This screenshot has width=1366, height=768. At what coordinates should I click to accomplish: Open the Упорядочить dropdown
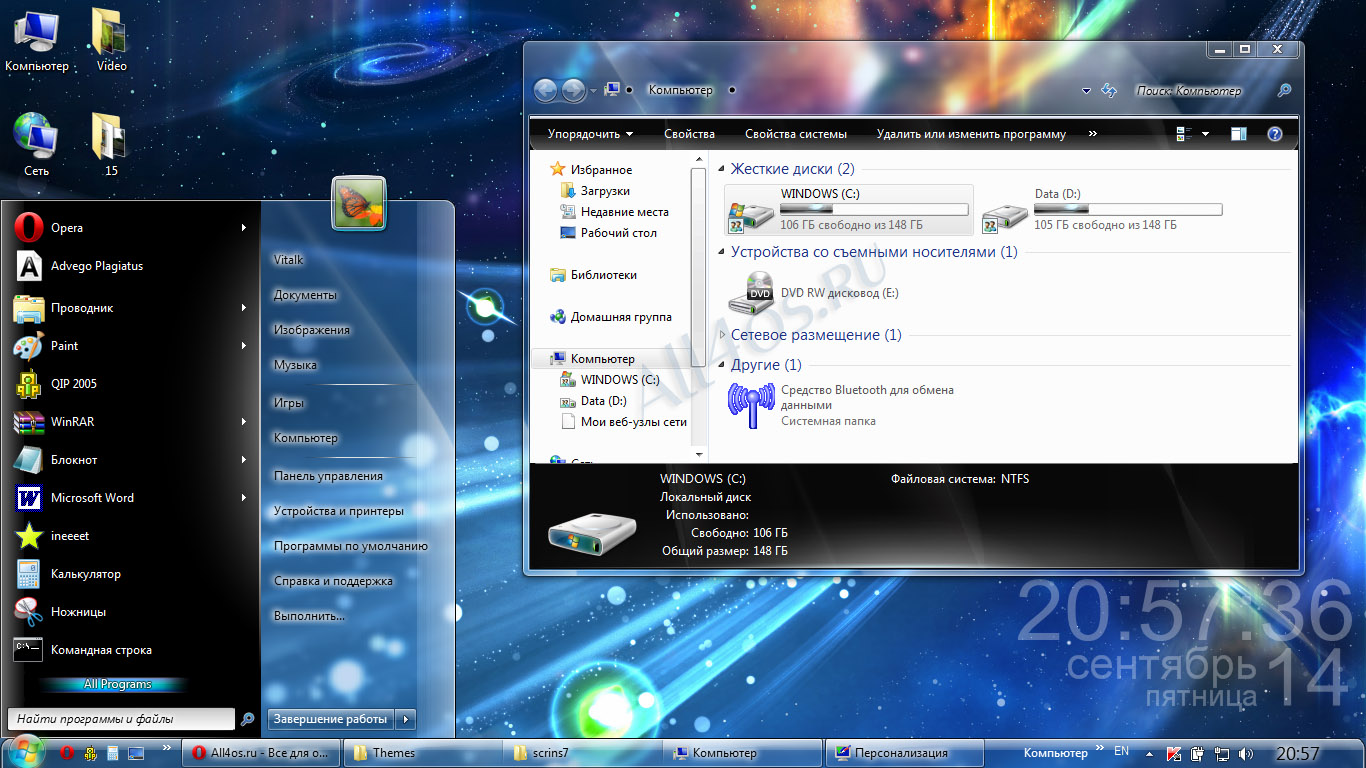point(590,134)
